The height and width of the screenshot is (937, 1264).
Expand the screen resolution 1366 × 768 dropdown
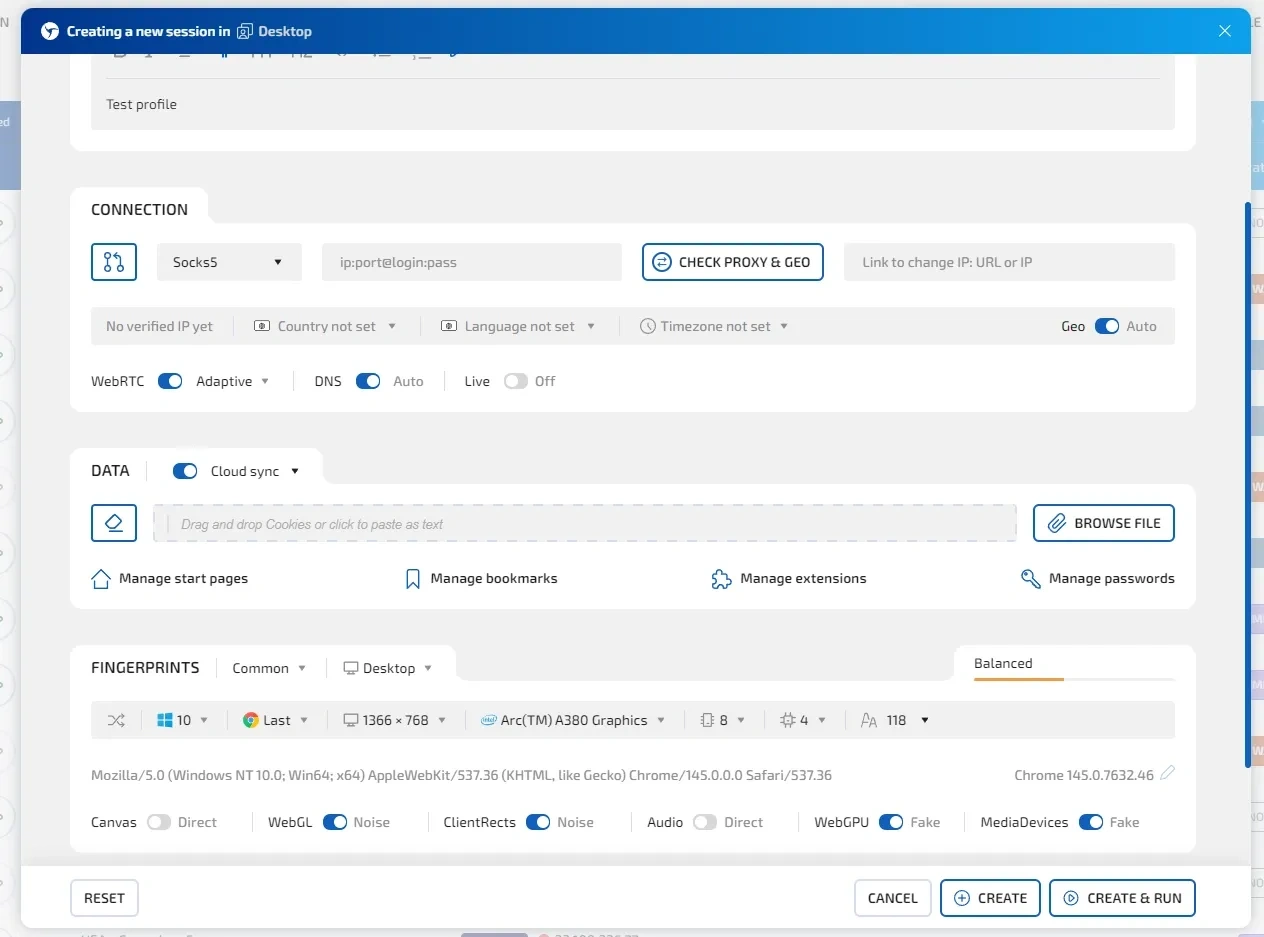pos(395,720)
